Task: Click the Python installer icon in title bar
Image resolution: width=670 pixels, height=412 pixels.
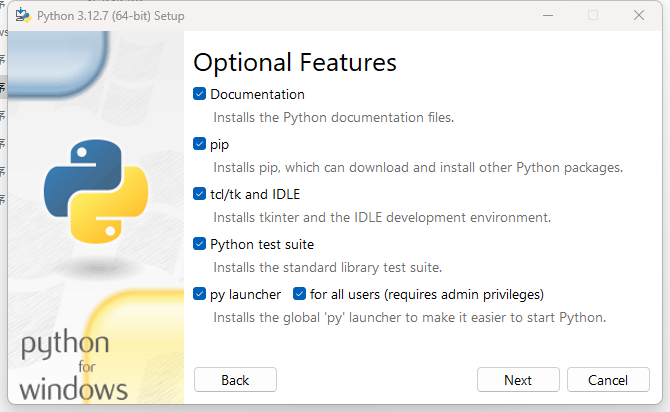Action: [23, 15]
